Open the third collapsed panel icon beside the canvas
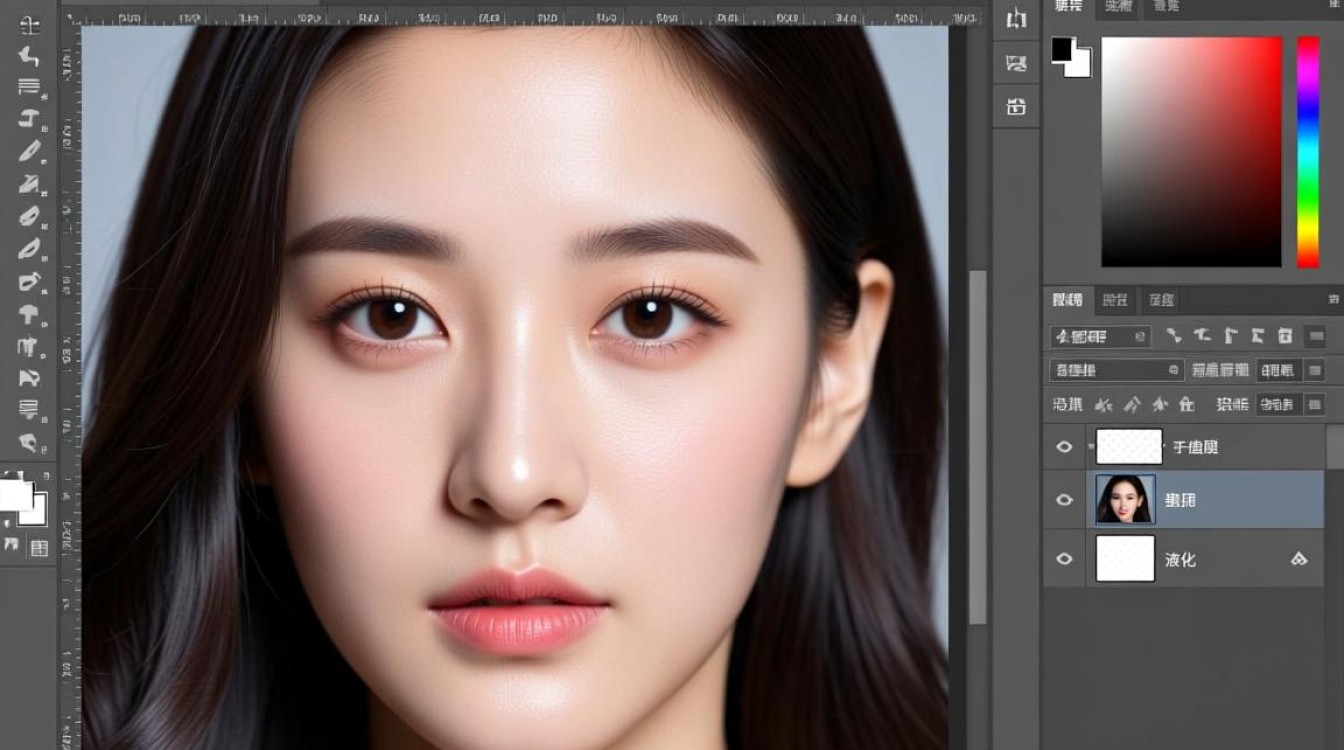 (x=1016, y=106)
